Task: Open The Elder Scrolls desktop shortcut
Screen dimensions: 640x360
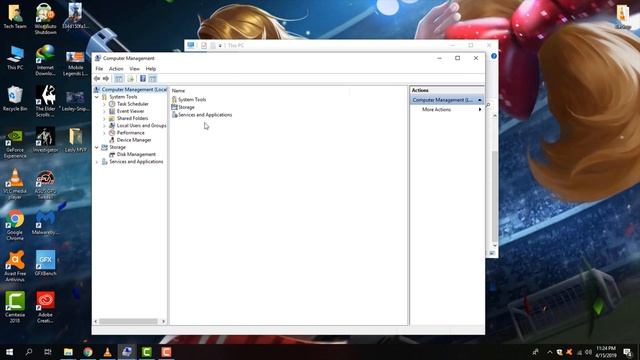Action: [x=45, y=101]
